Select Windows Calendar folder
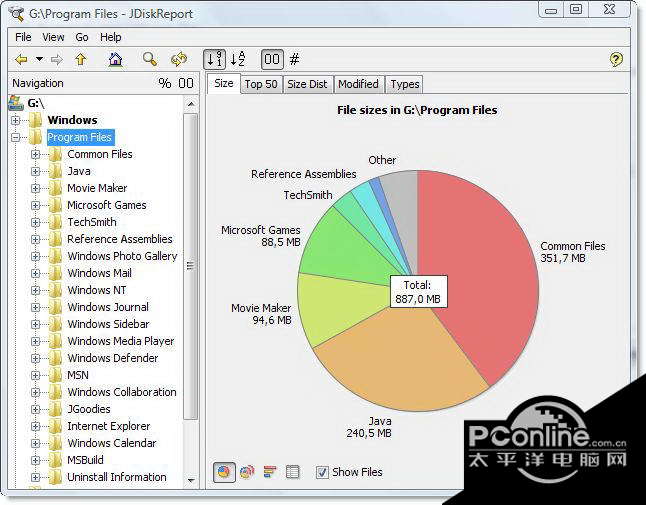Screen dimensions: 646x505 click(112, 443)
